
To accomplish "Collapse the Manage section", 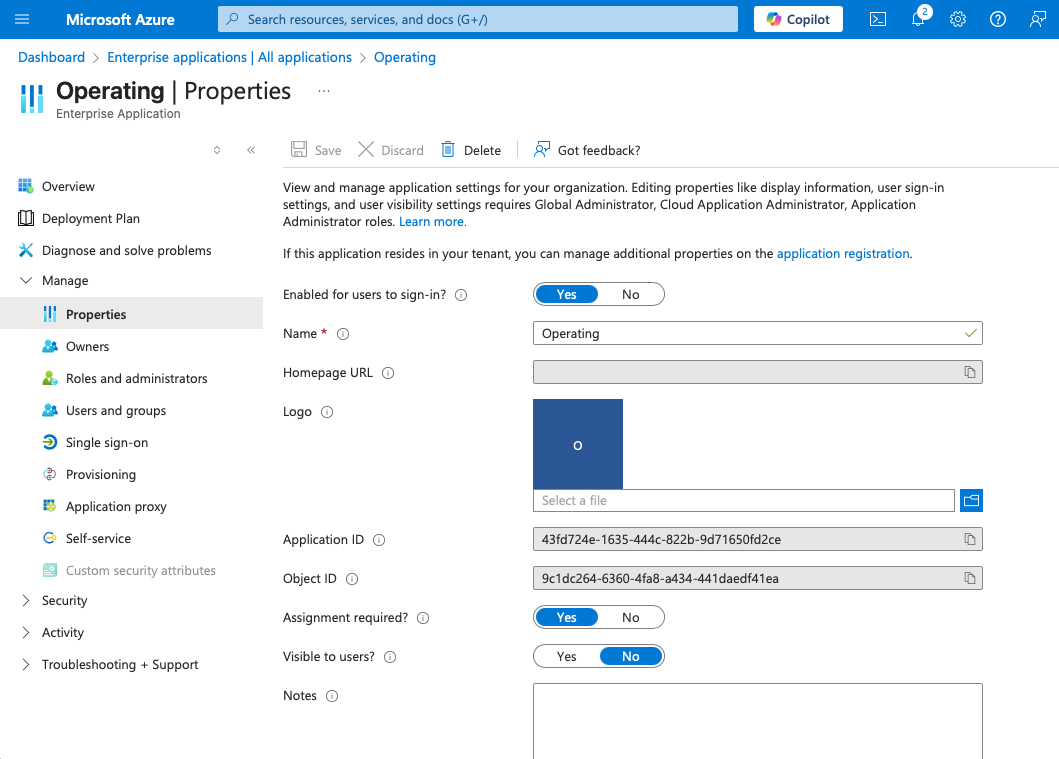I will 26,280.
